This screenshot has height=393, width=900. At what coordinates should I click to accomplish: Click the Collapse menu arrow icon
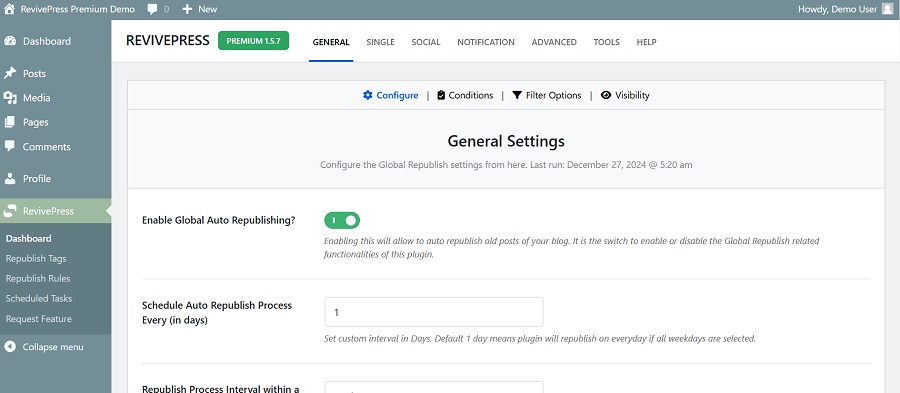pos(10,347)
